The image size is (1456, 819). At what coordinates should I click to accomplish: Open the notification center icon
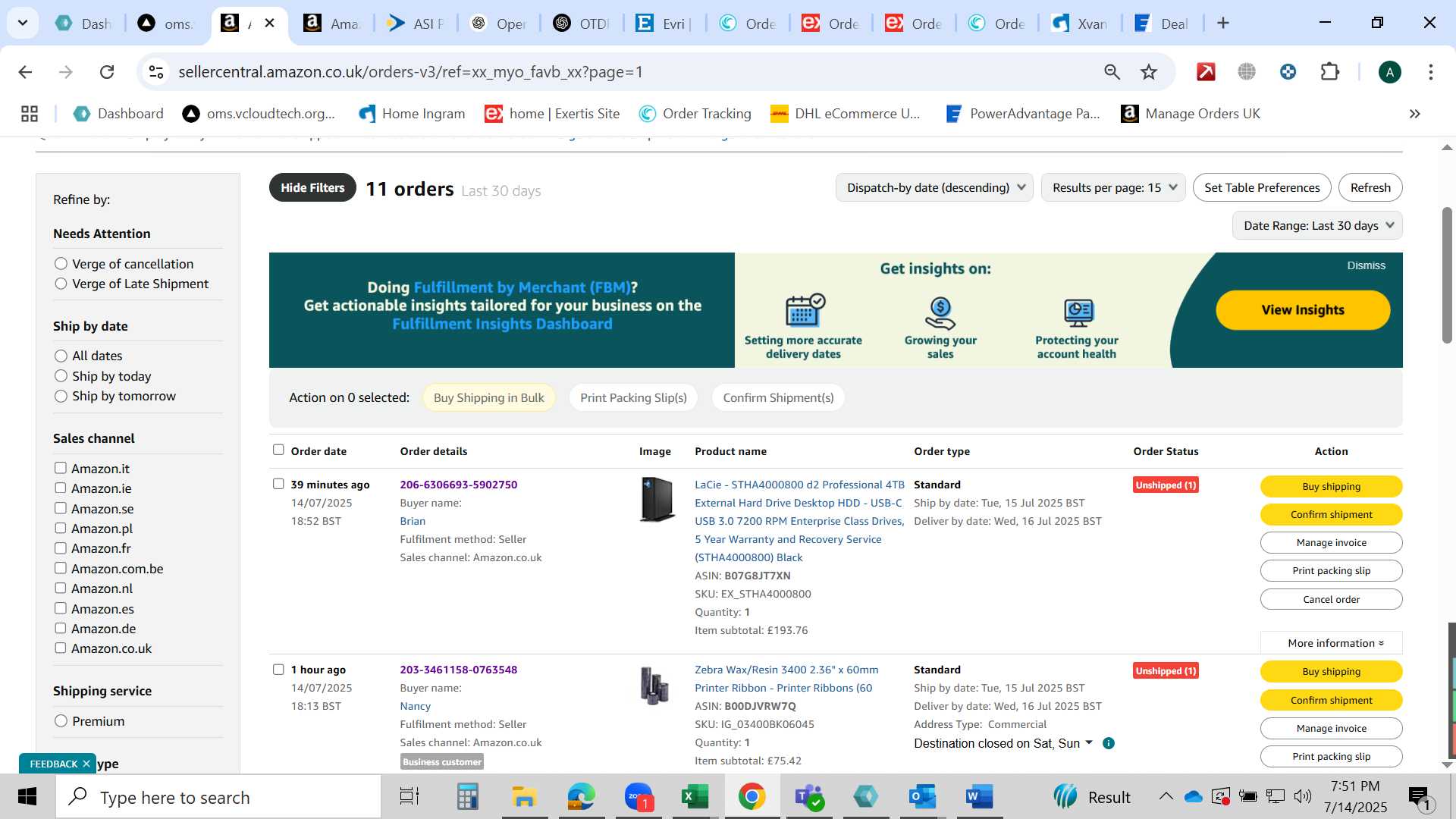(x=1419, y=798)
